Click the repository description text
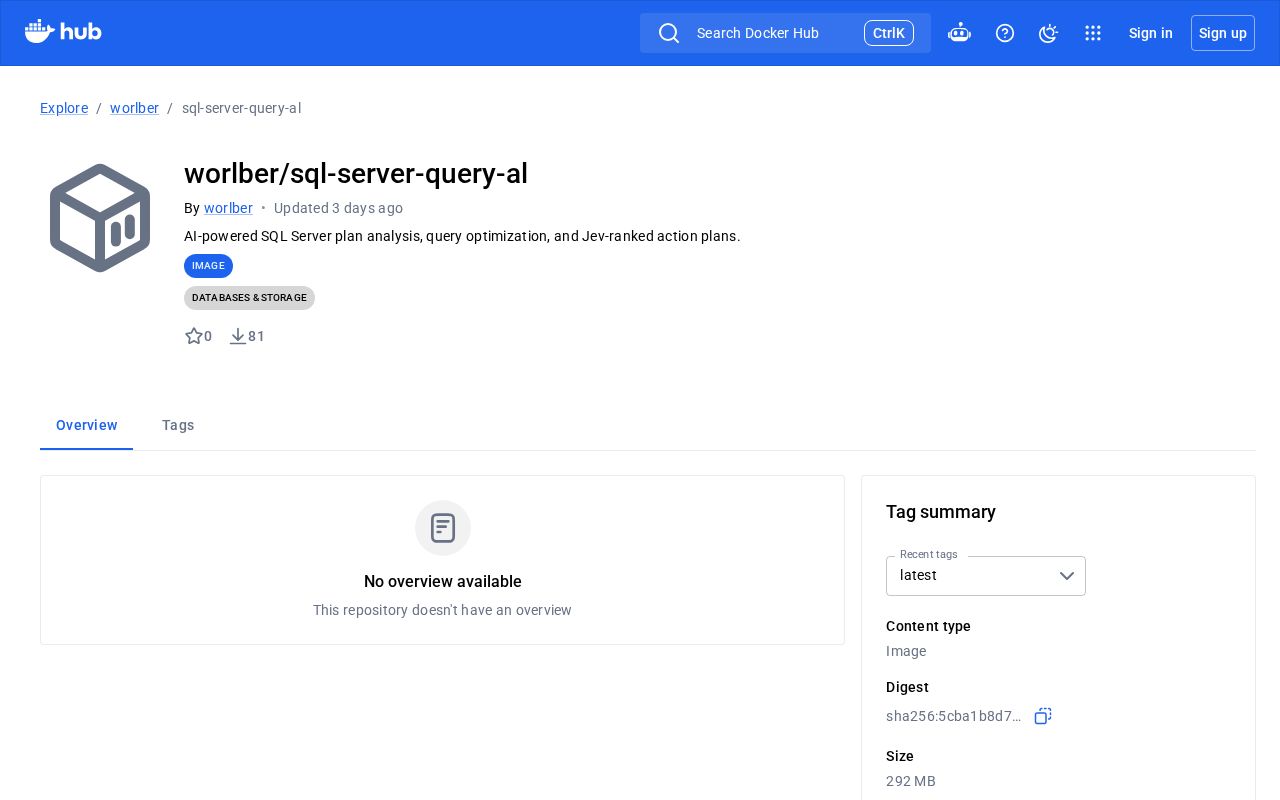The height and width of the screenshot is (800, 1280). pos(462,236)
